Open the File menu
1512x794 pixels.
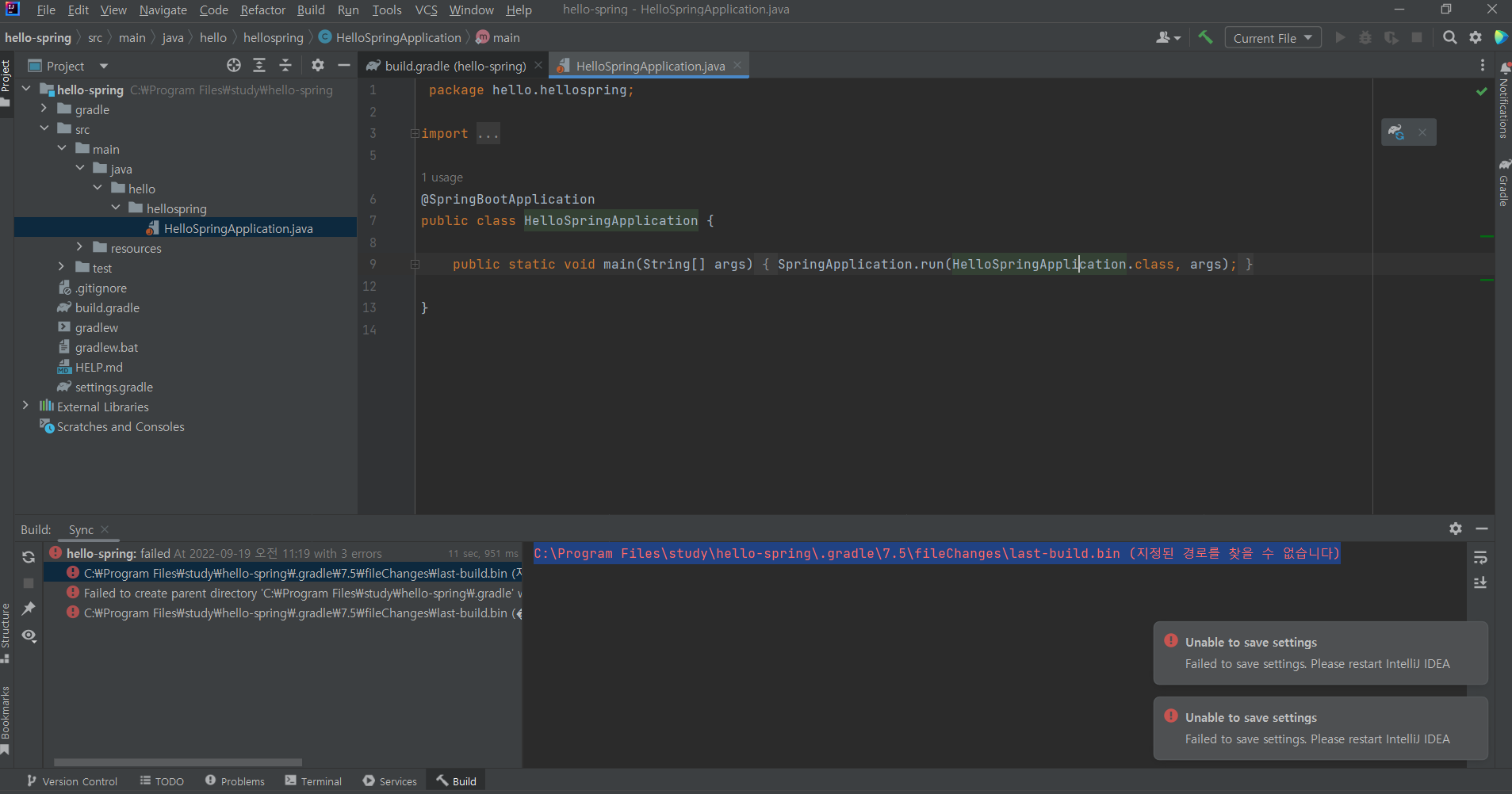tap(46, 10)
